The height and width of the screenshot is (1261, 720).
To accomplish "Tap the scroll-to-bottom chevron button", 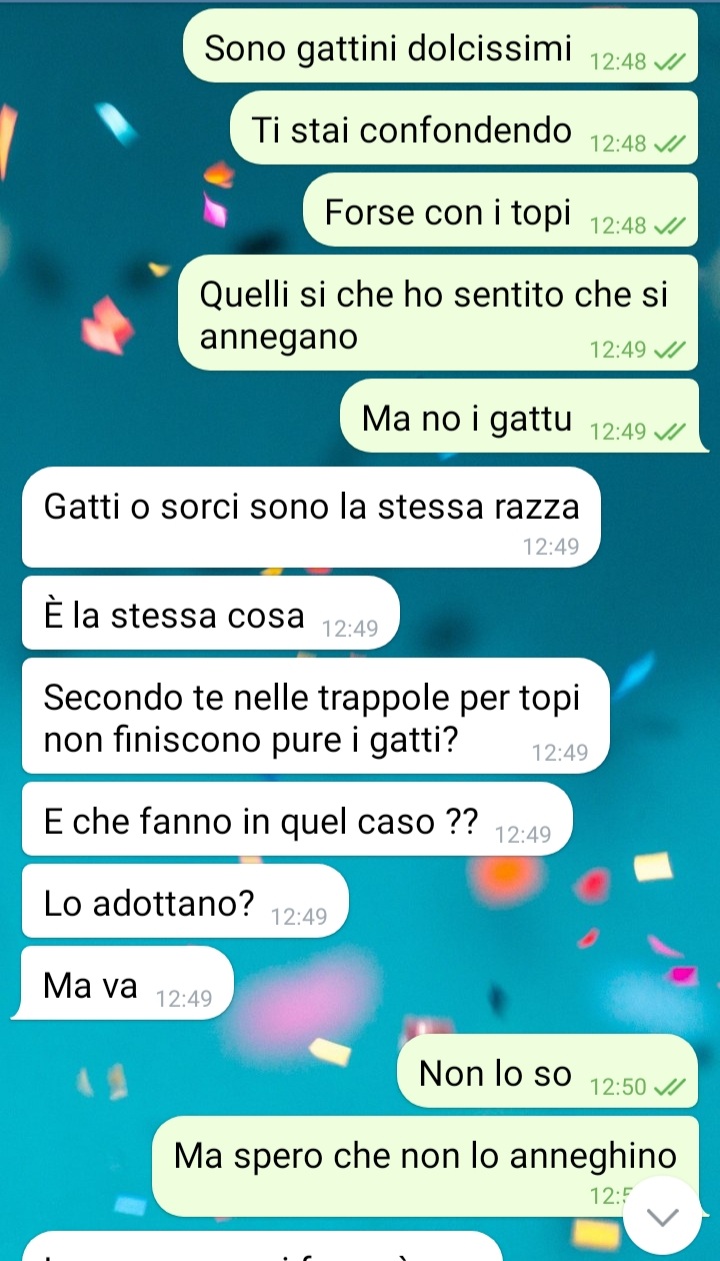I will (662, 1216).
